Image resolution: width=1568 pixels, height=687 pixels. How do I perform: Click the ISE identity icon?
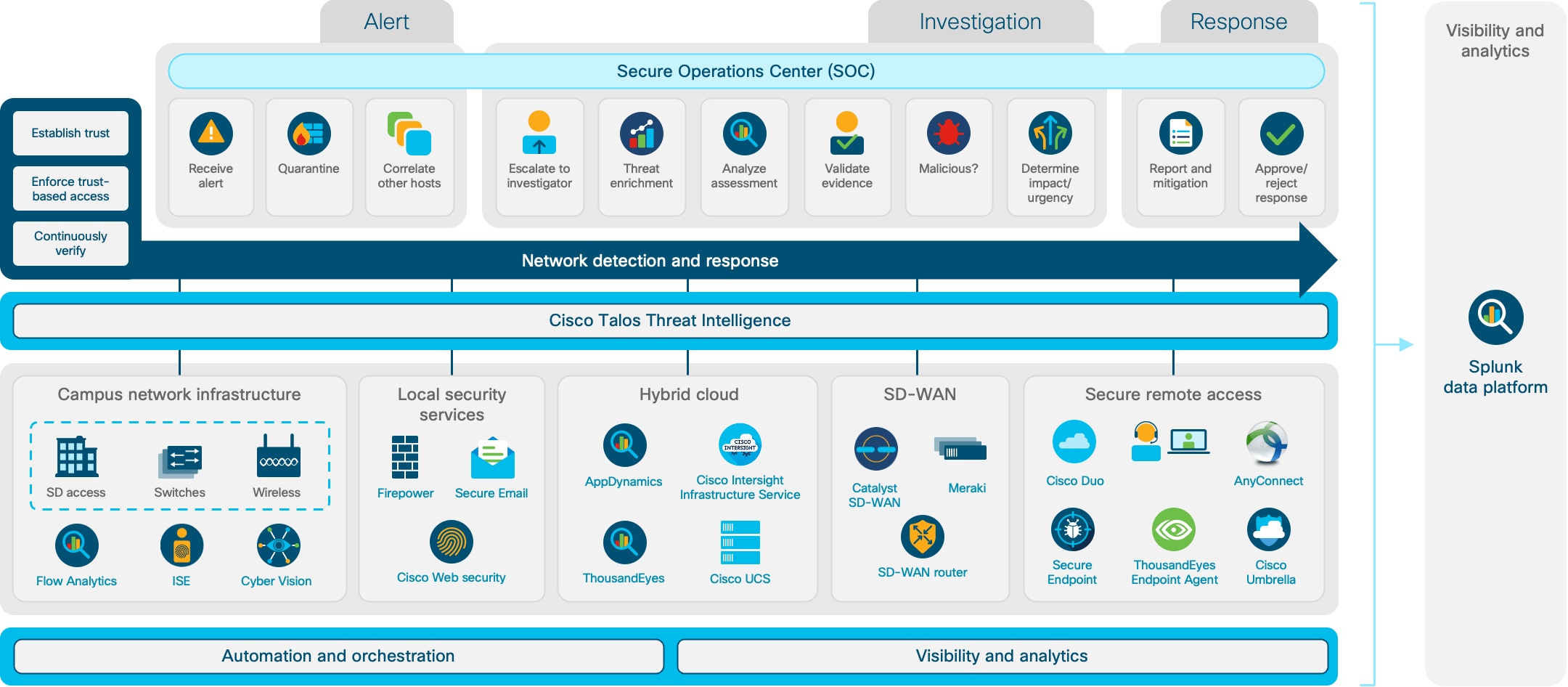[x=181, y=545]
